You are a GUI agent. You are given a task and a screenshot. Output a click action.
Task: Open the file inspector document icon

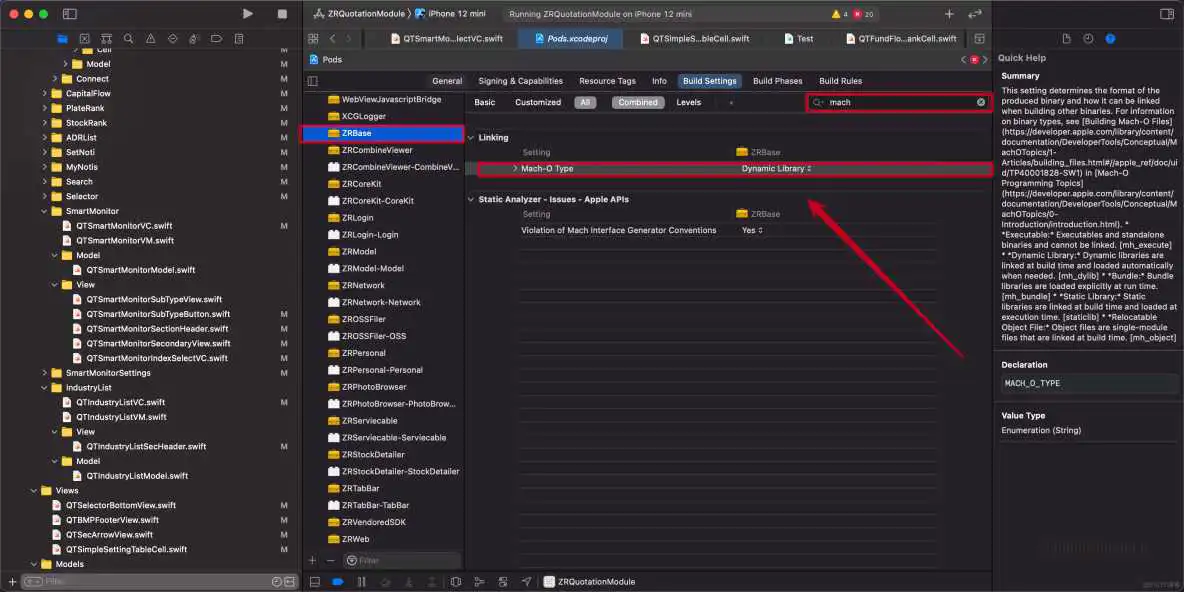(1066, 39)
